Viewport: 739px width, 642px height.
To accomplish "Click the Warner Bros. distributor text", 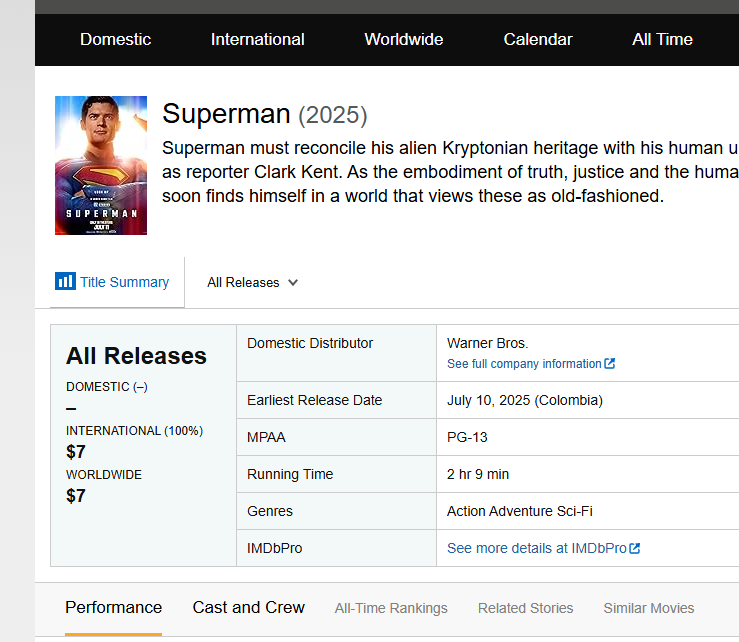I will tap(488, 343).
